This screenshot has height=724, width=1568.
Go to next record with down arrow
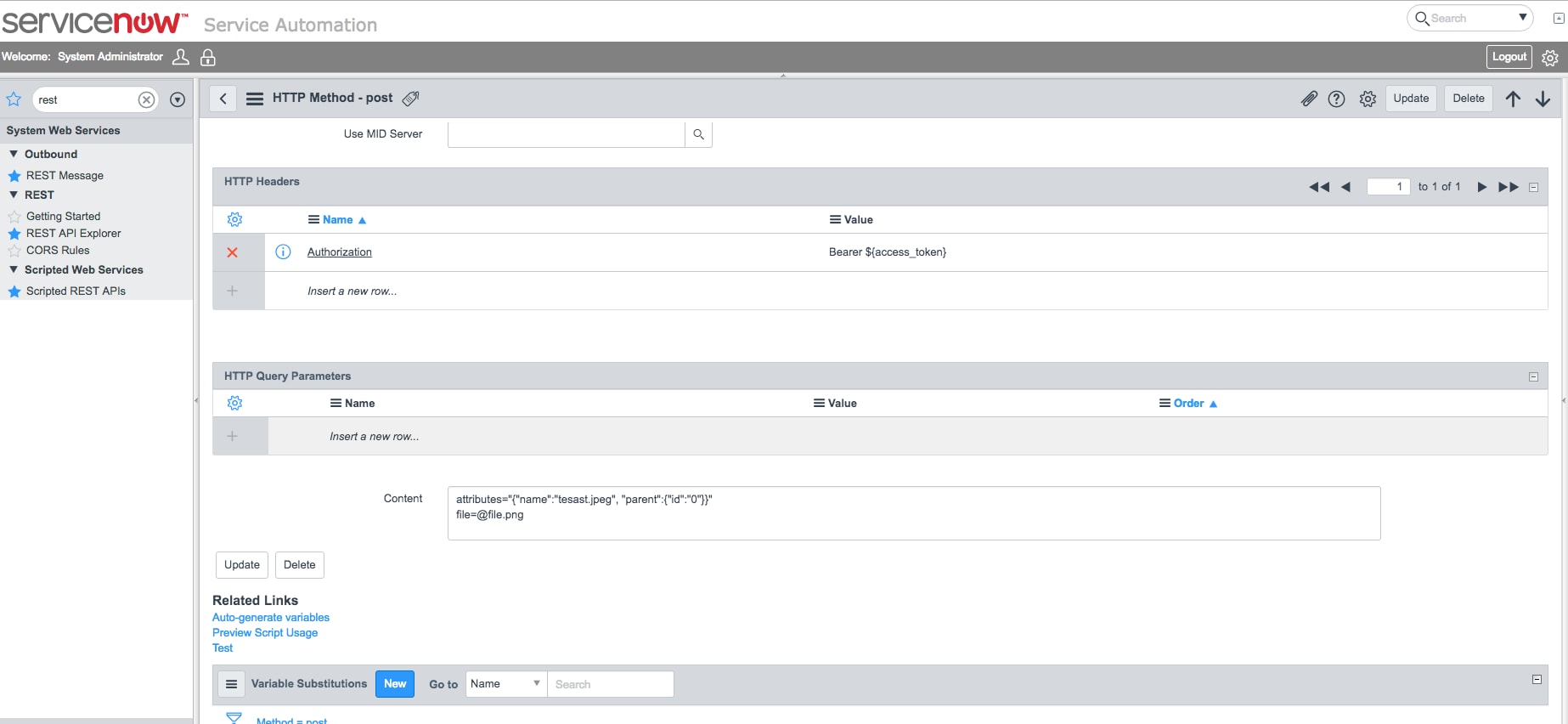(x=1543, y=99)
